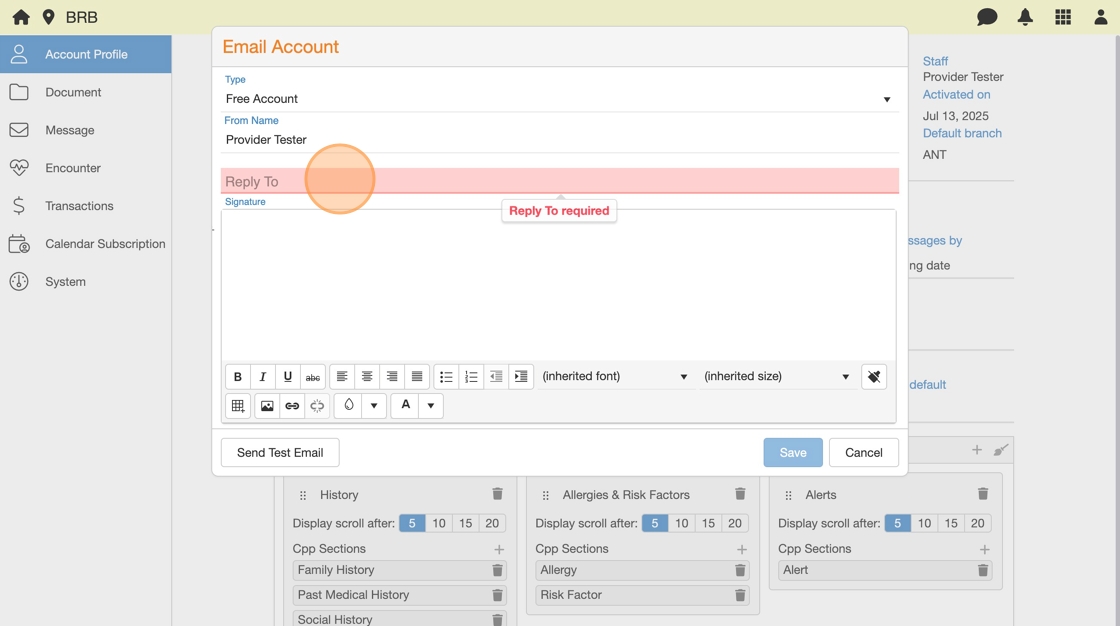Cancel the Email Account dialog
The height and width of the screenshot is (626, 1120).
tap(863, 453)
